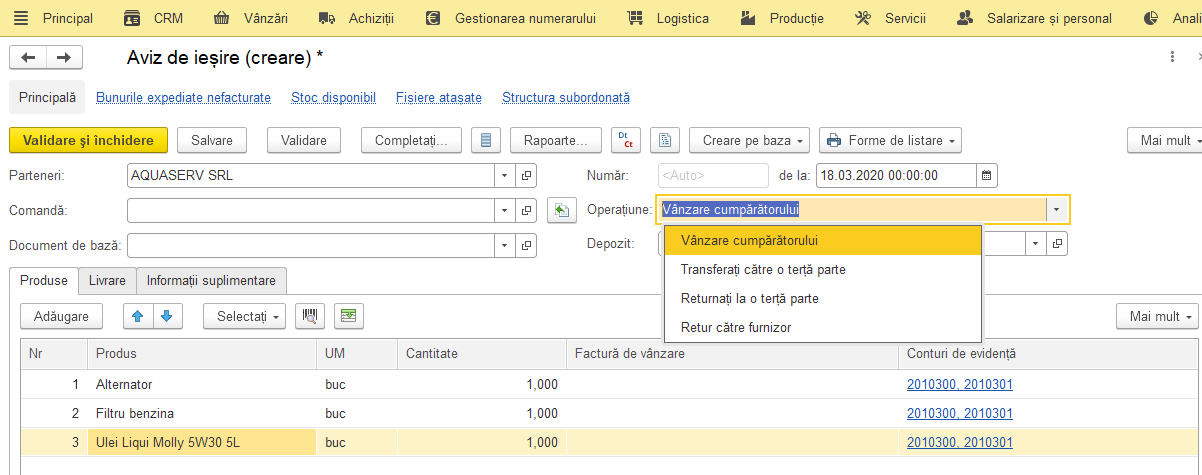Open the calendar picker for date field
The image size is (1202, 475).
tap(987, 175)
